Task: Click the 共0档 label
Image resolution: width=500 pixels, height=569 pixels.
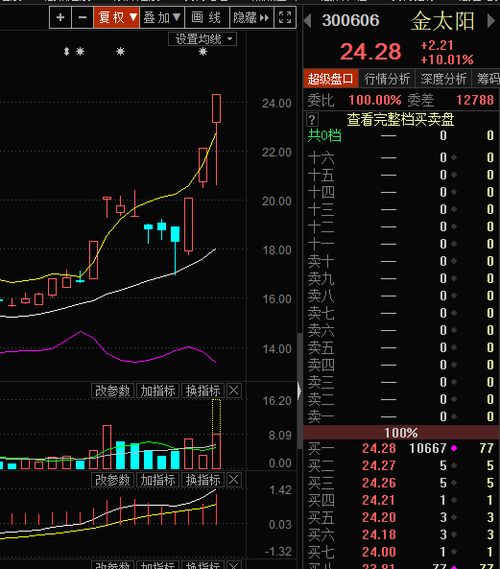Action: [x=324, y=136]
